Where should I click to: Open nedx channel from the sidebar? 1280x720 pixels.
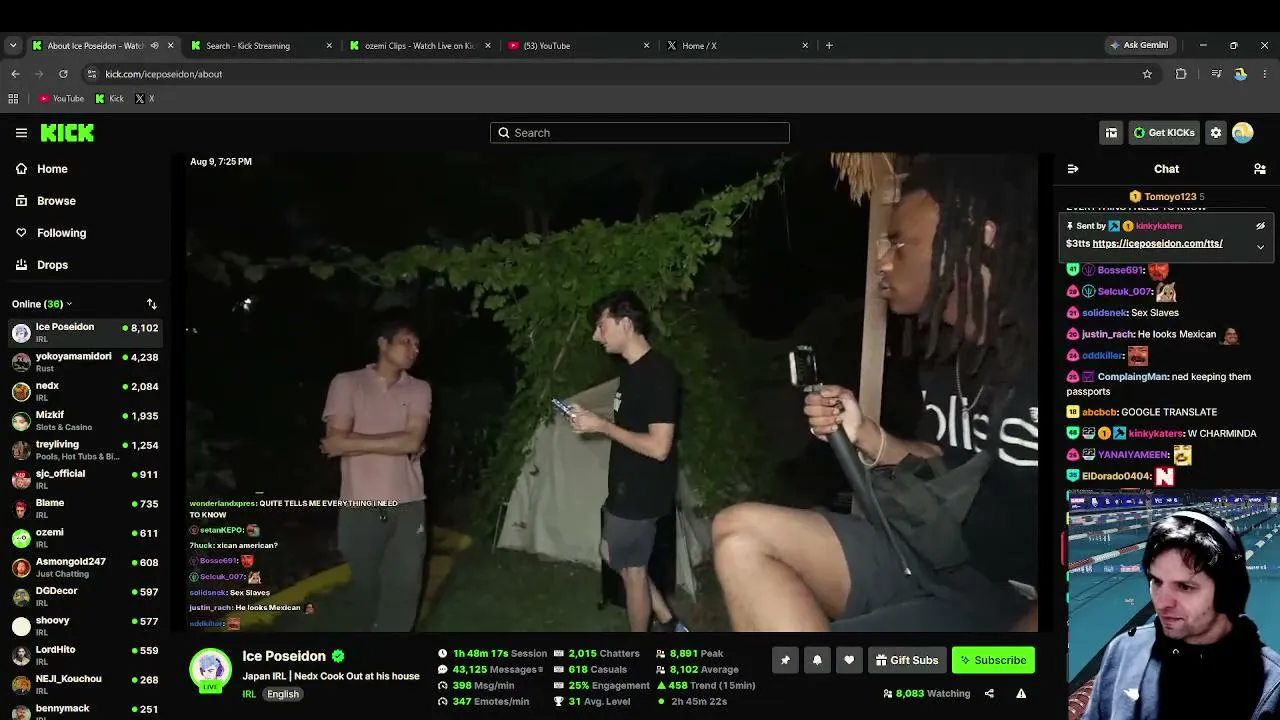pos(85,391)
